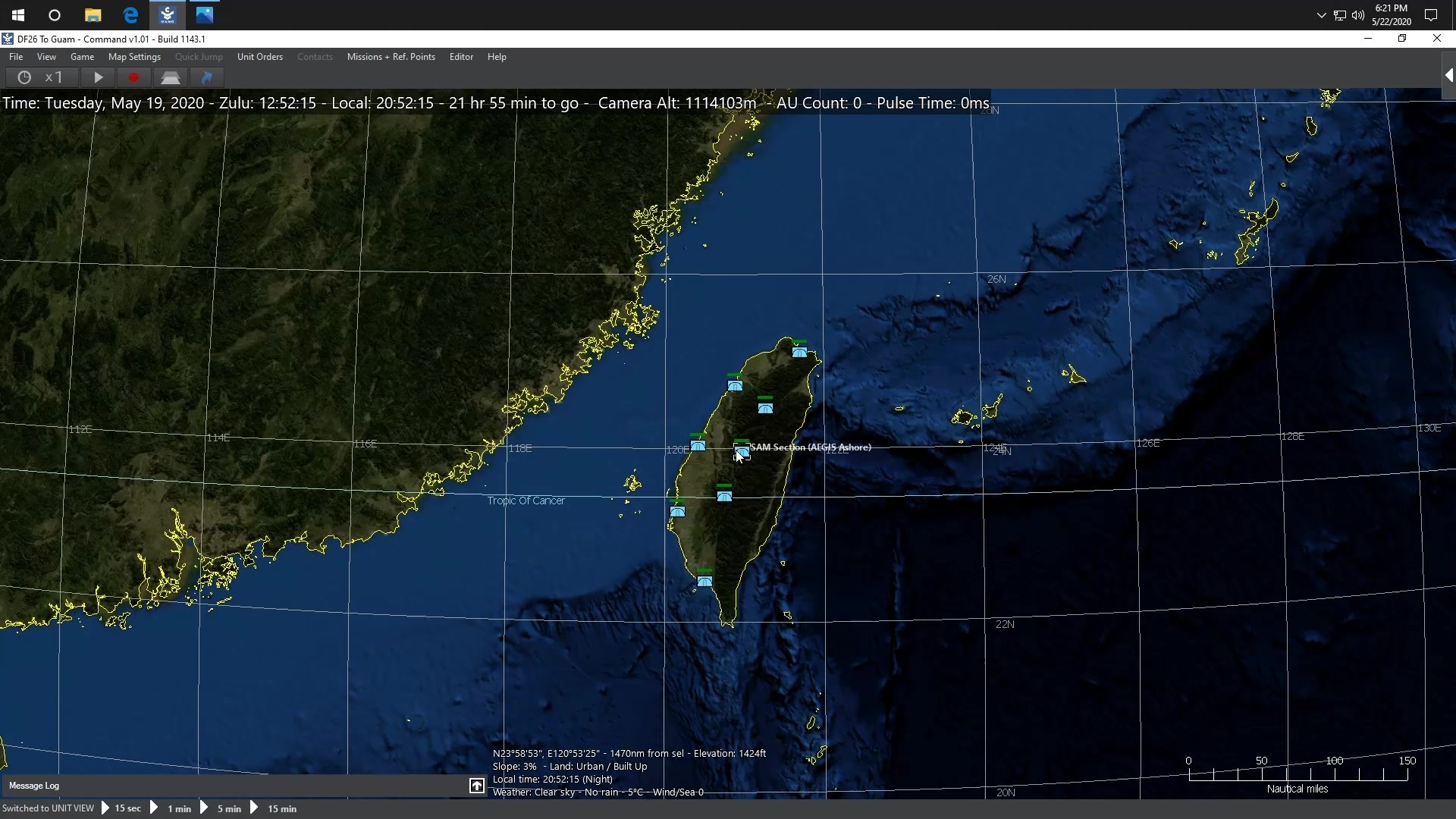
Task: Open the volume control in system tray
Action: (1357, 15)
